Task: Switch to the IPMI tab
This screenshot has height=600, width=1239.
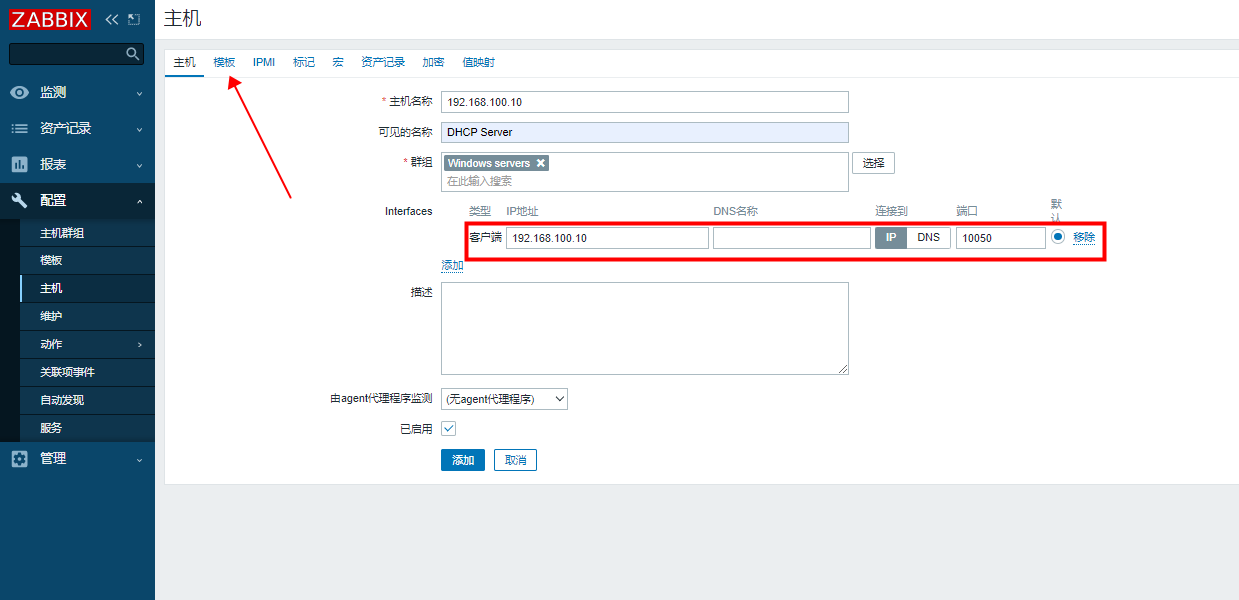Action: [264, 62]
